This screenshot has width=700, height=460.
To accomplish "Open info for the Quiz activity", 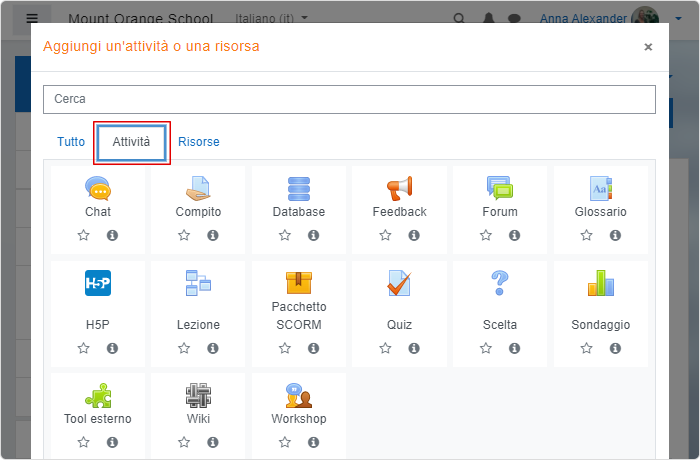I will (414, 348).
